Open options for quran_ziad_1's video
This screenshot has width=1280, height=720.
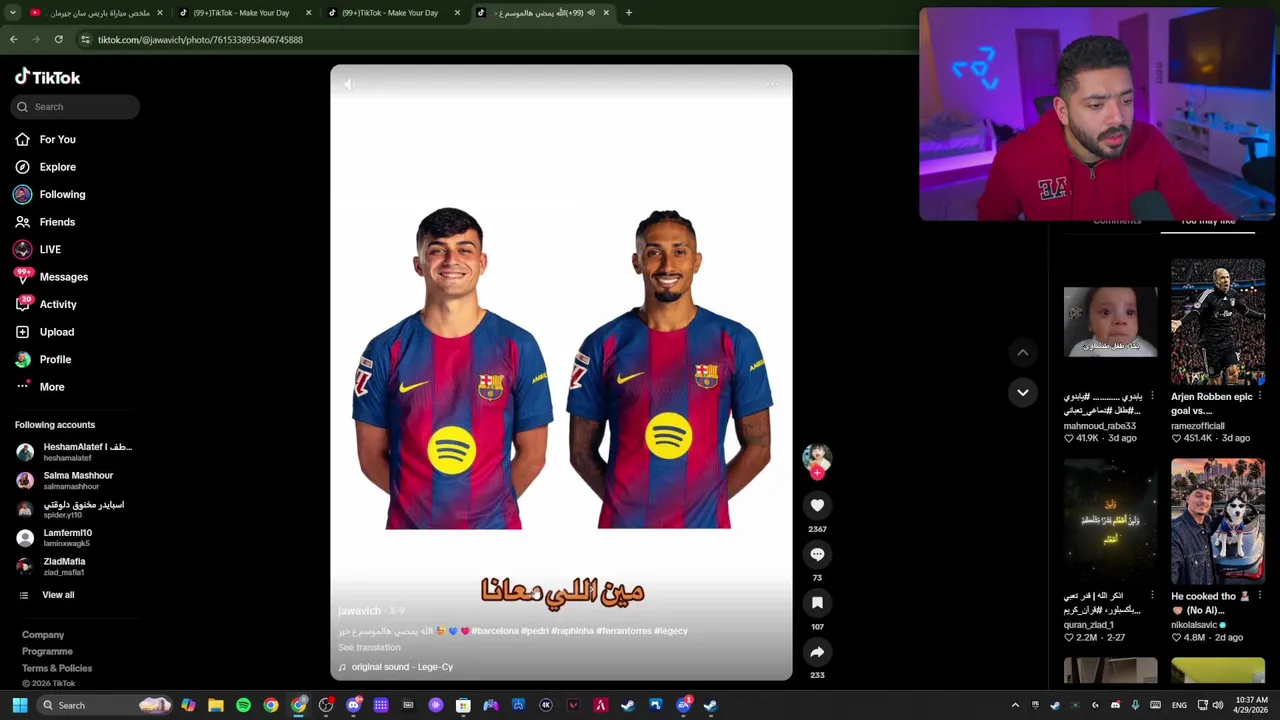tap(1152, 596)
